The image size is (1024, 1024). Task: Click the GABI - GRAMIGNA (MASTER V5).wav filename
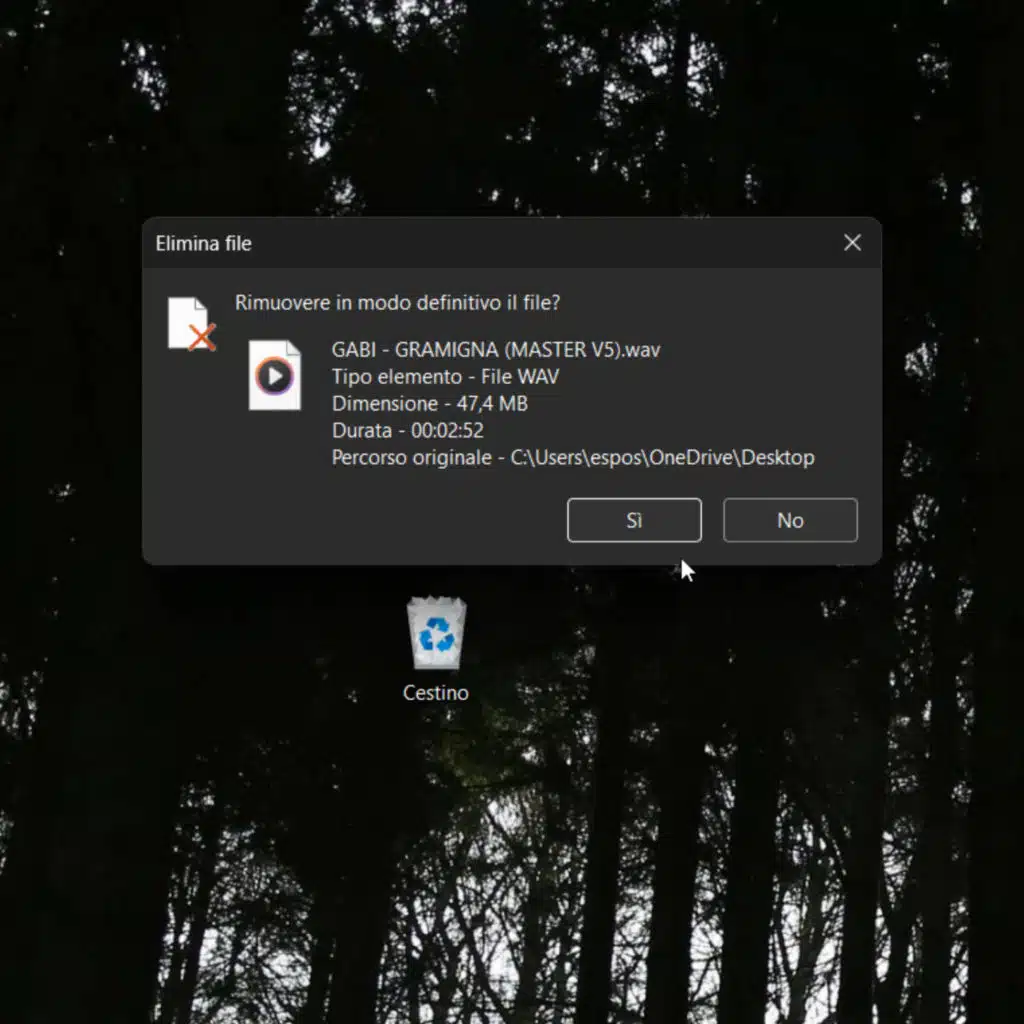click(496, 350)
